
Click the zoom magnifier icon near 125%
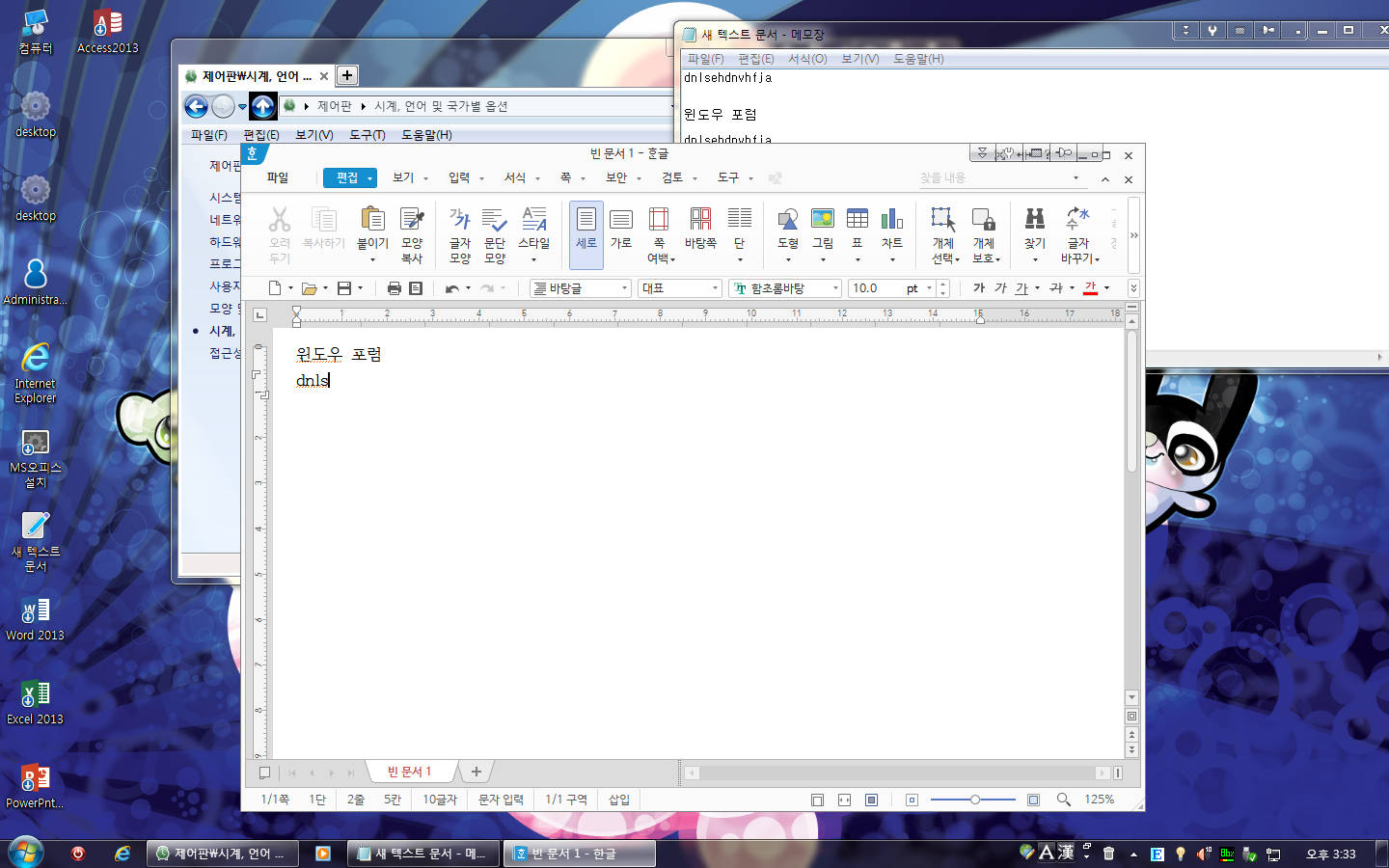[1063, 800]
